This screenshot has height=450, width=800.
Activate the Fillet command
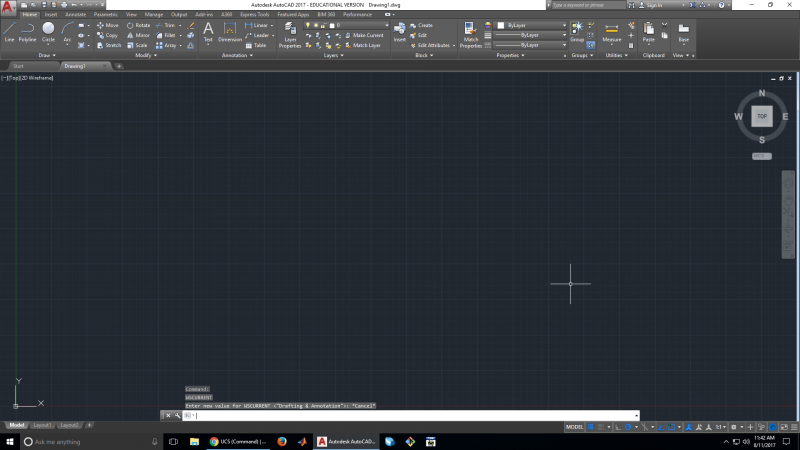tap(166, 35)
